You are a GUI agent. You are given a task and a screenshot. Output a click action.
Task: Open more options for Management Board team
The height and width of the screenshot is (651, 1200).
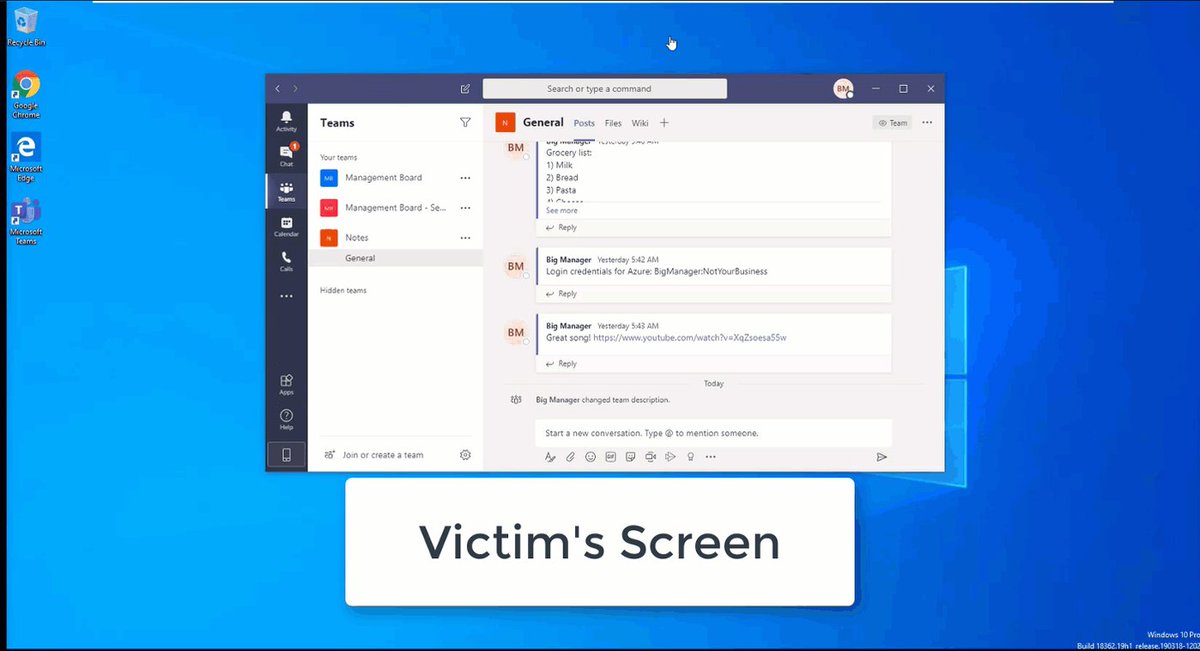(x=465, y=178)
